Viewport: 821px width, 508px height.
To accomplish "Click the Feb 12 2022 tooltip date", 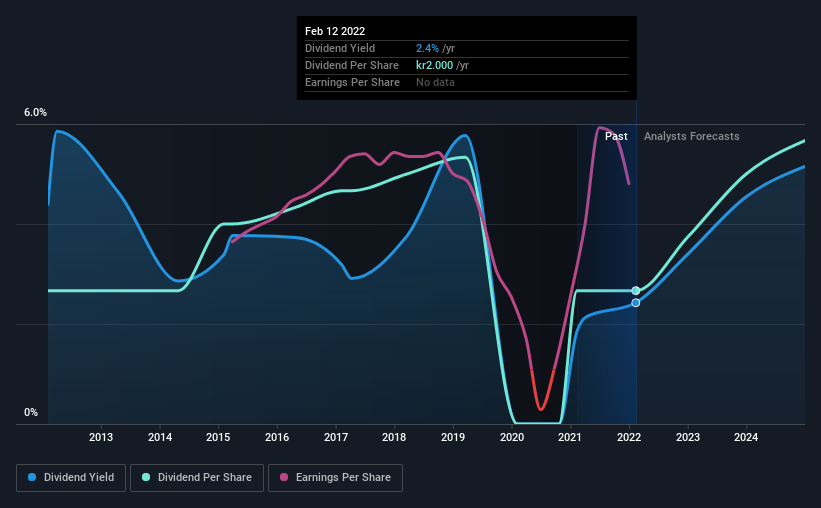I will coord(335,31).
